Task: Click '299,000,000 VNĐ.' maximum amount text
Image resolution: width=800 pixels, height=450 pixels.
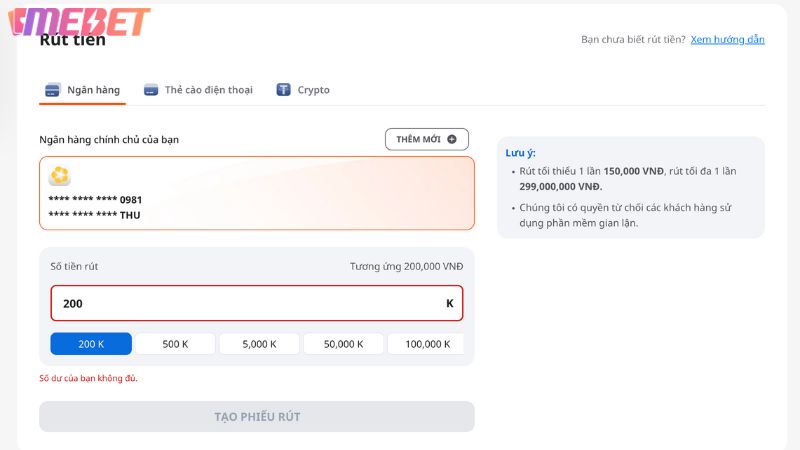Action: coord(561,187)
